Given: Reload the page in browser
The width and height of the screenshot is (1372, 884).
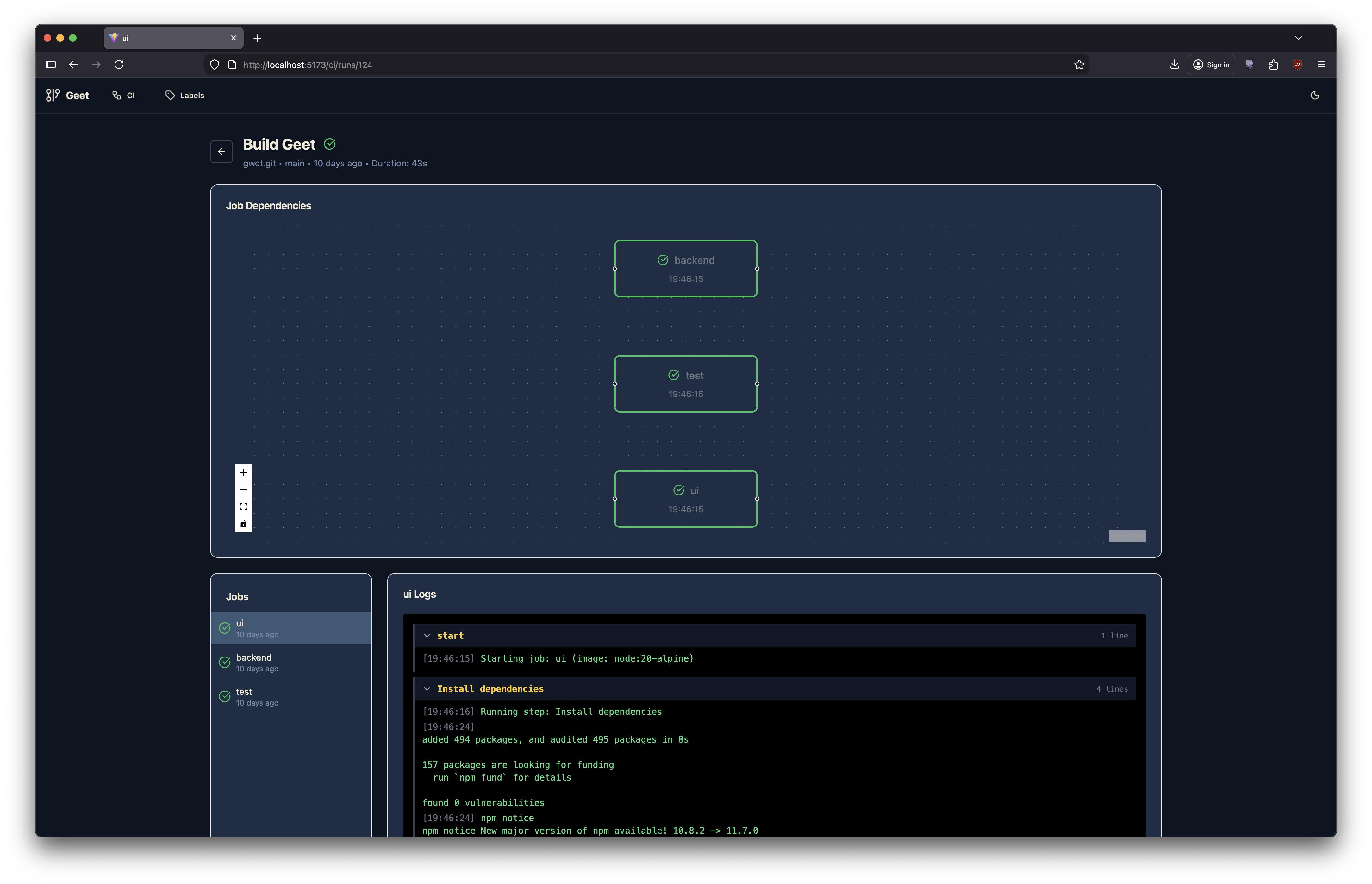Looking at the screenshot, I should [119, 65].
